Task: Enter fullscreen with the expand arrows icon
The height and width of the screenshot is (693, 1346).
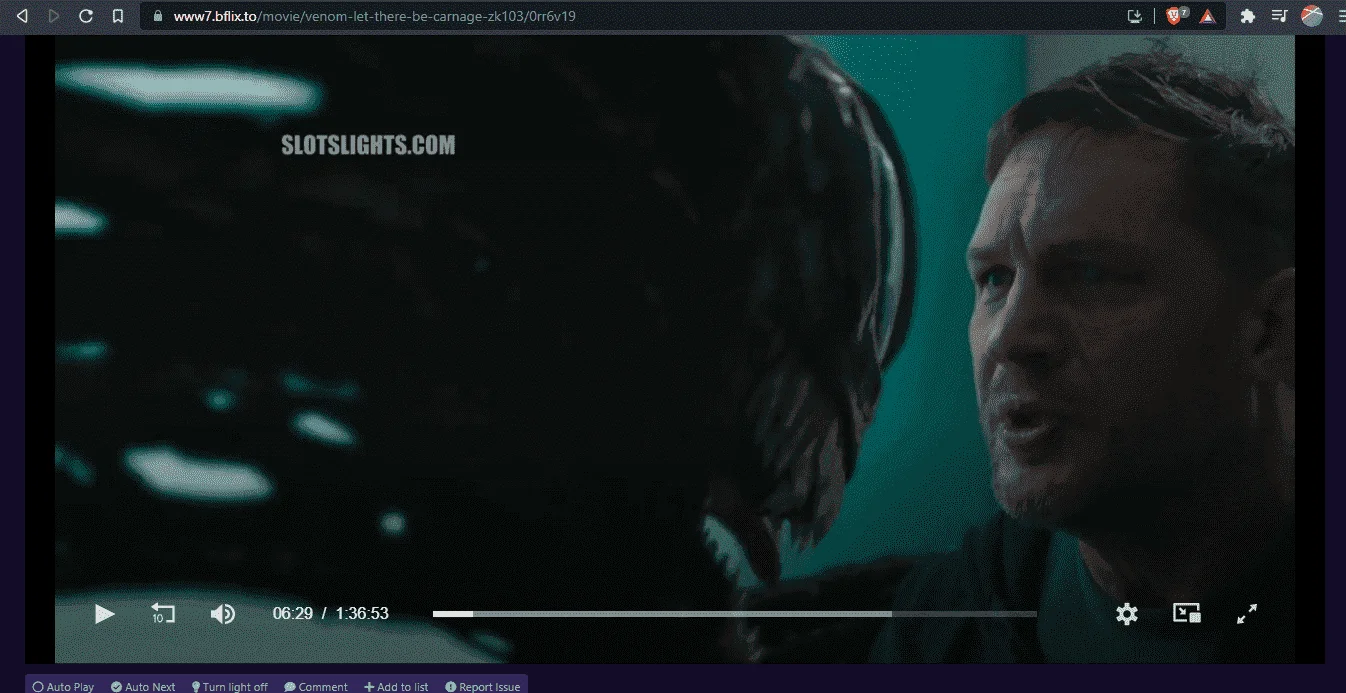Action: pos(1247,614)
